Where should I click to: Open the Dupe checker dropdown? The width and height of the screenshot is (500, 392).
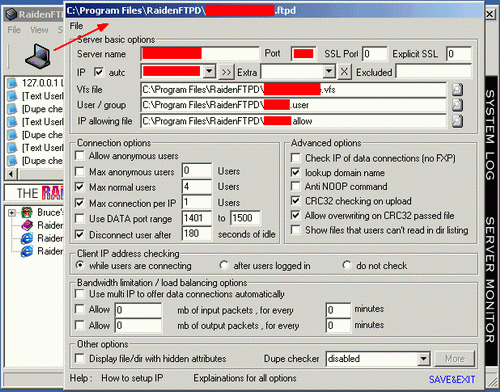tap(423, 359)
